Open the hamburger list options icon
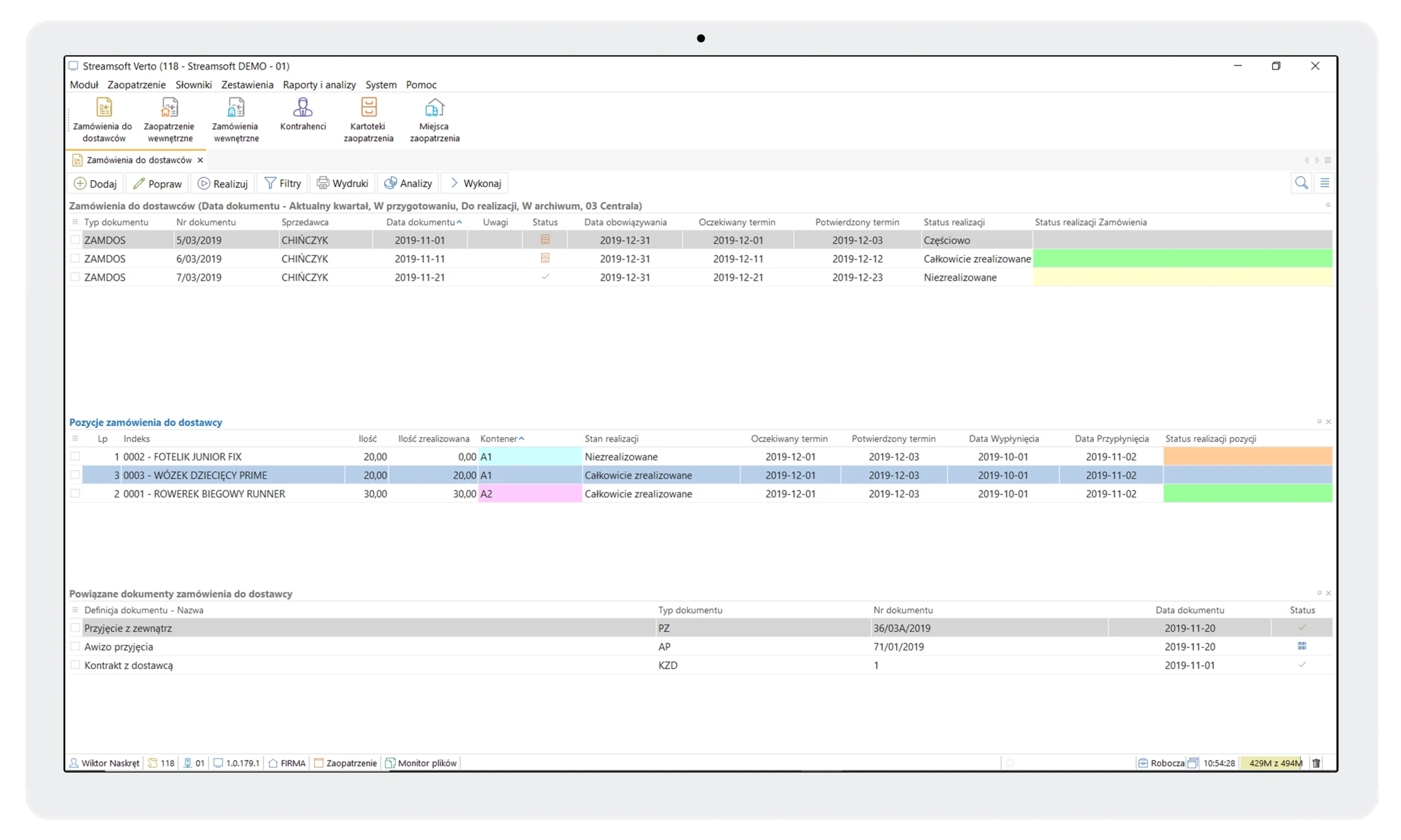This screenshot has width=1401, height=840. 1324,183
